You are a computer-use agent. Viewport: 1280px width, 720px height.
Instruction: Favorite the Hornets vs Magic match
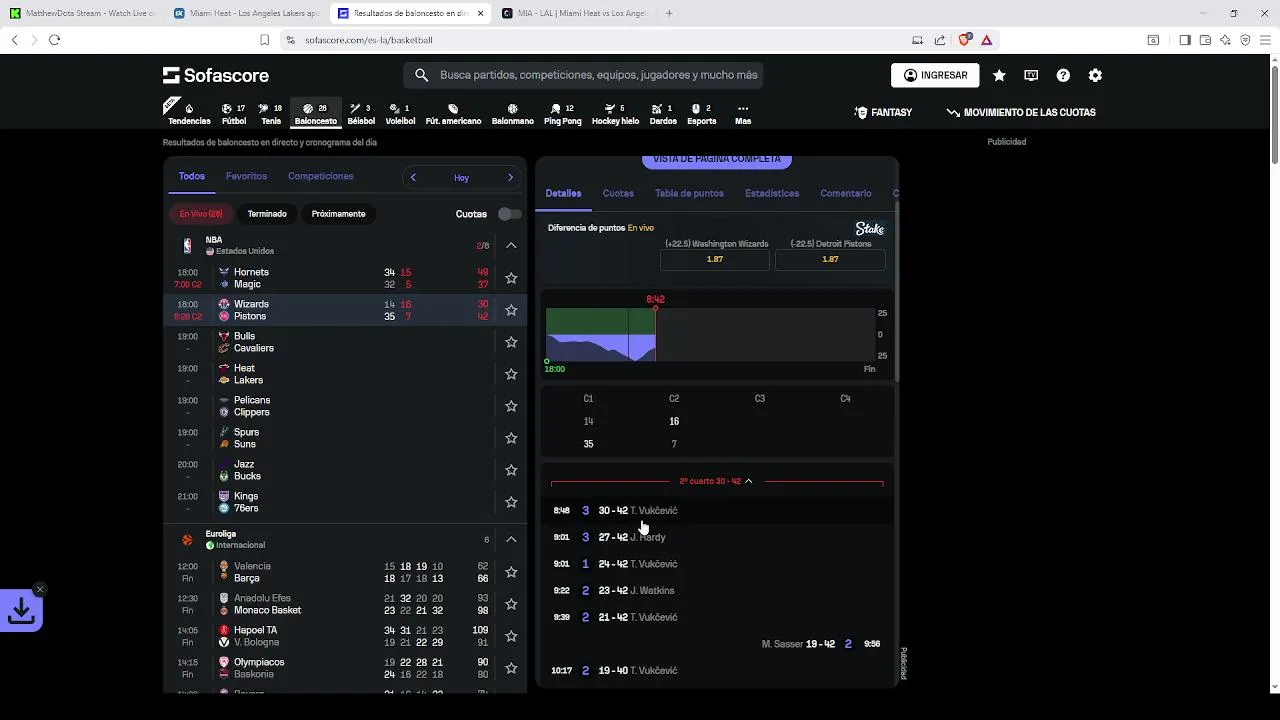(511, 278)
